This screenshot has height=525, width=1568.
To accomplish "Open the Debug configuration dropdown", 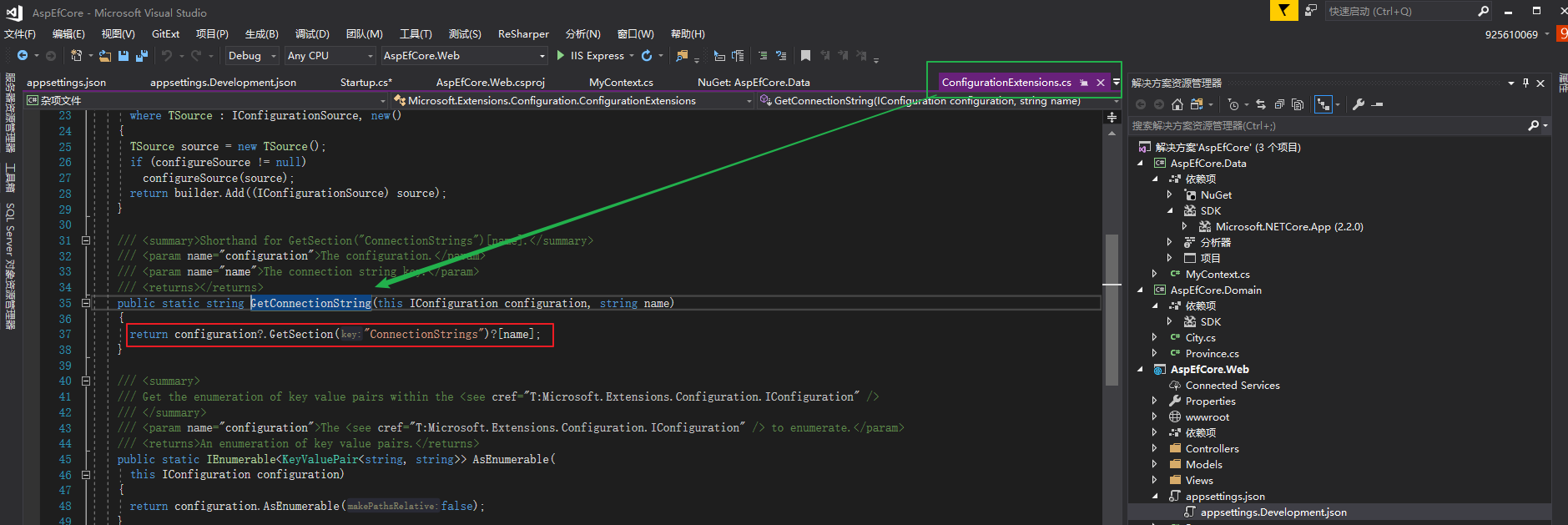I will [x=252, y=56].
